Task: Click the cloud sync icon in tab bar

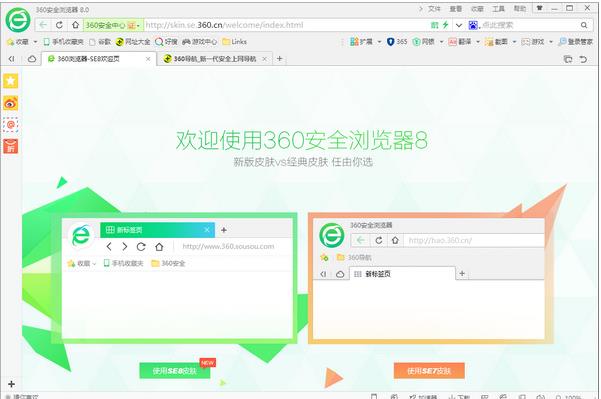Action: 32,59
